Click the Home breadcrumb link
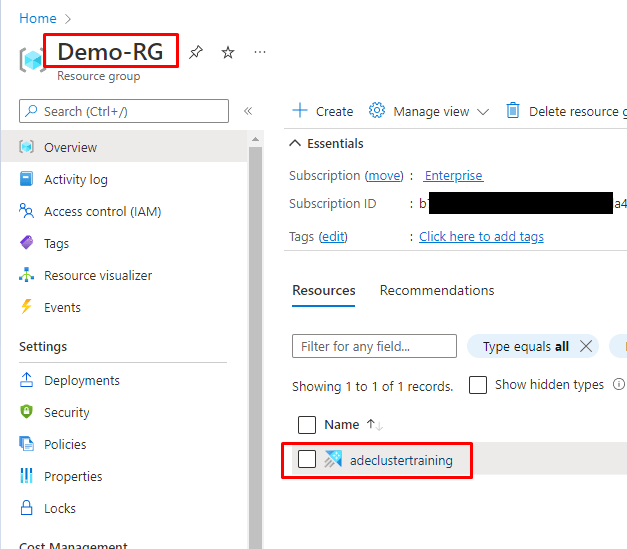The width and height of the screenshot is (627, 549). 38,18
